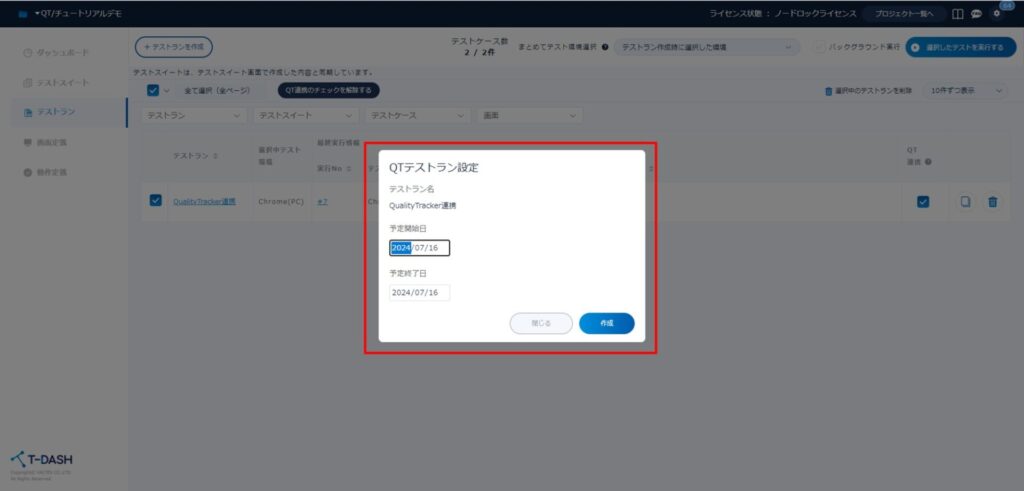Click 閉じる to dismiss the dialog

(541, 323)
